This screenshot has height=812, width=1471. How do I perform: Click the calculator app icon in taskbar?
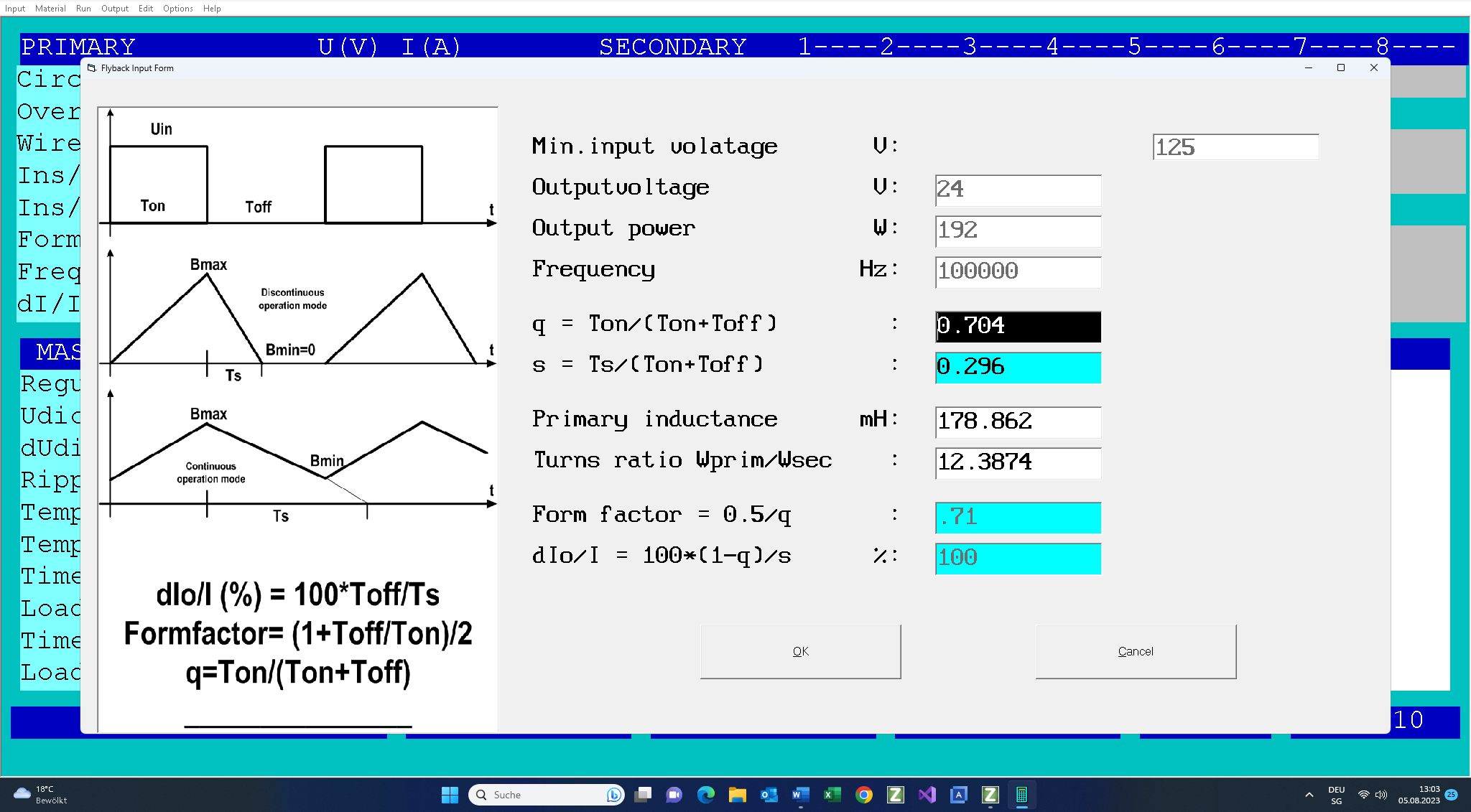[x=1021, y=795]
